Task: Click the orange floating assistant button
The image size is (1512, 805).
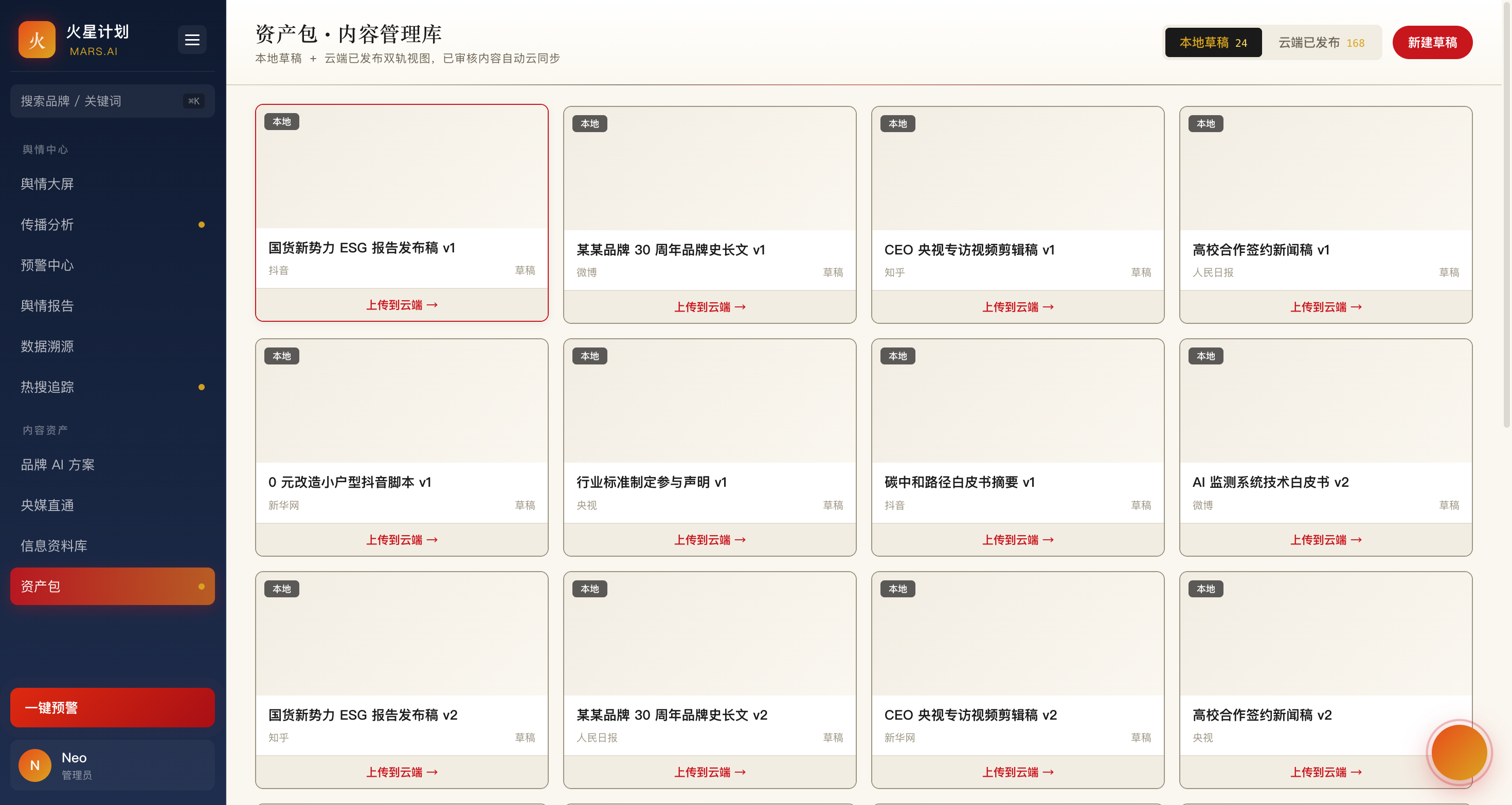Action: pos(1459,752)
